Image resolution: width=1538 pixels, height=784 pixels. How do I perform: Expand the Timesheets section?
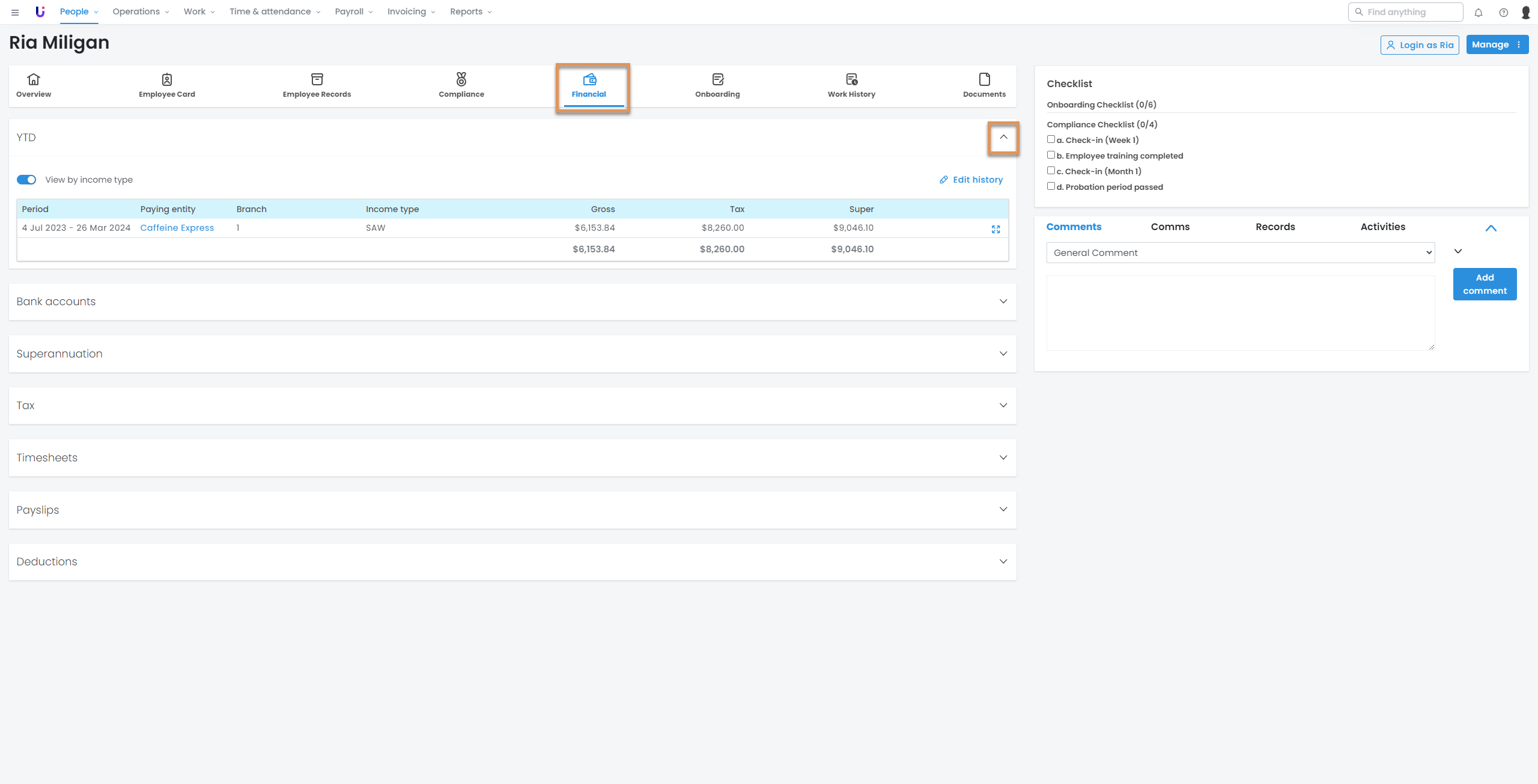click(1003, 458)
